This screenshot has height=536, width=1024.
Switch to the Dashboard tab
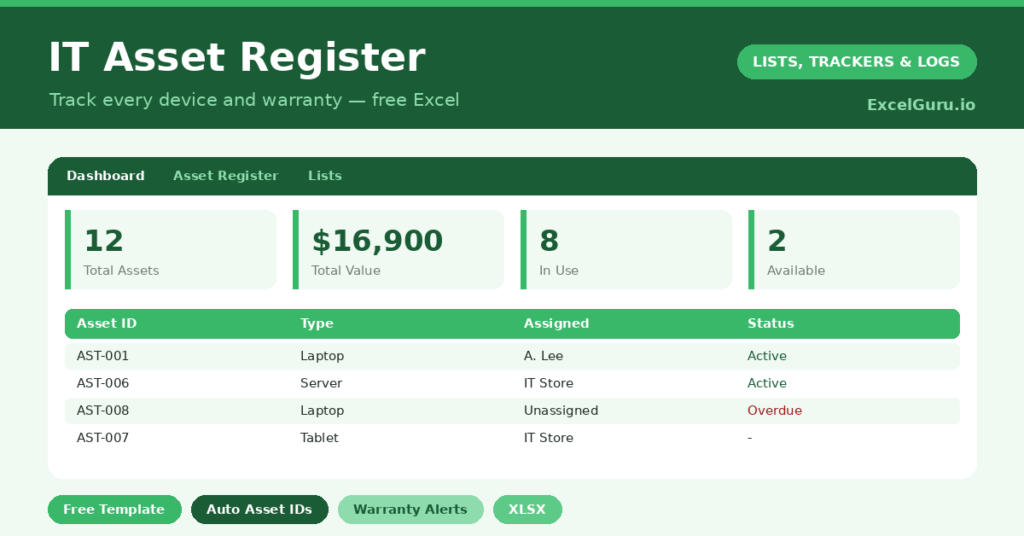pyautogui.click(x=105, y=176)
